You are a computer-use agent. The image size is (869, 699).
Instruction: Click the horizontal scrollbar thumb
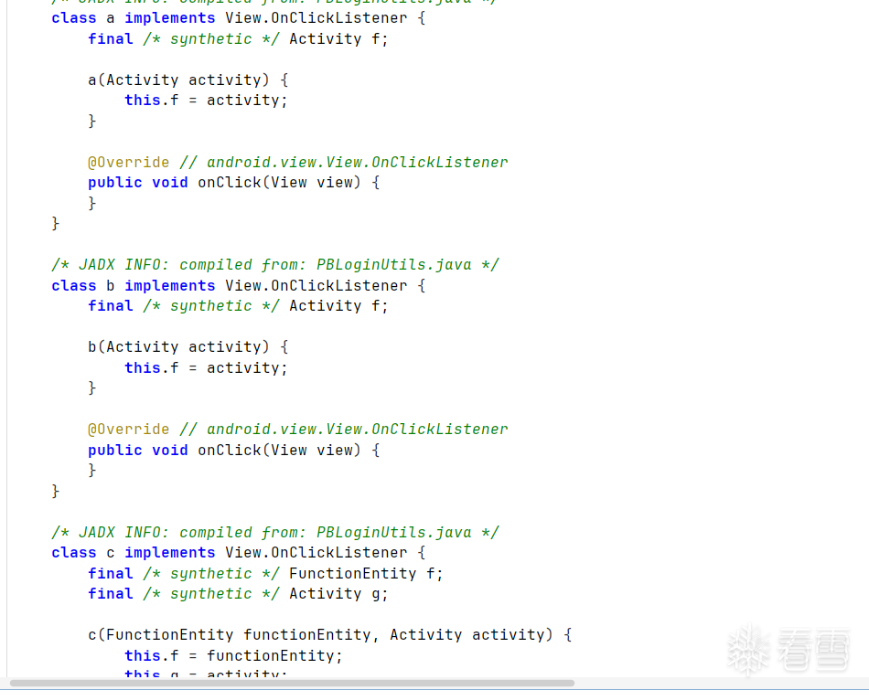tap(292, 683)
